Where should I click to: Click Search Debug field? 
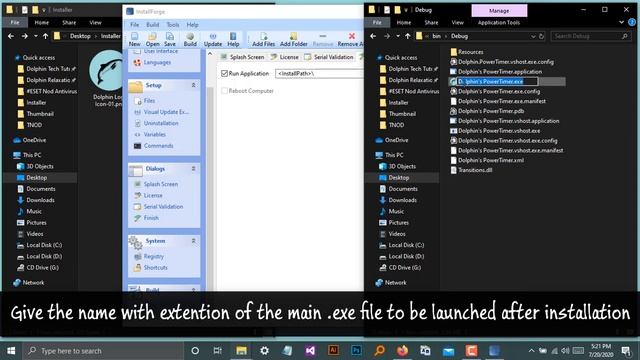[590, 36]
